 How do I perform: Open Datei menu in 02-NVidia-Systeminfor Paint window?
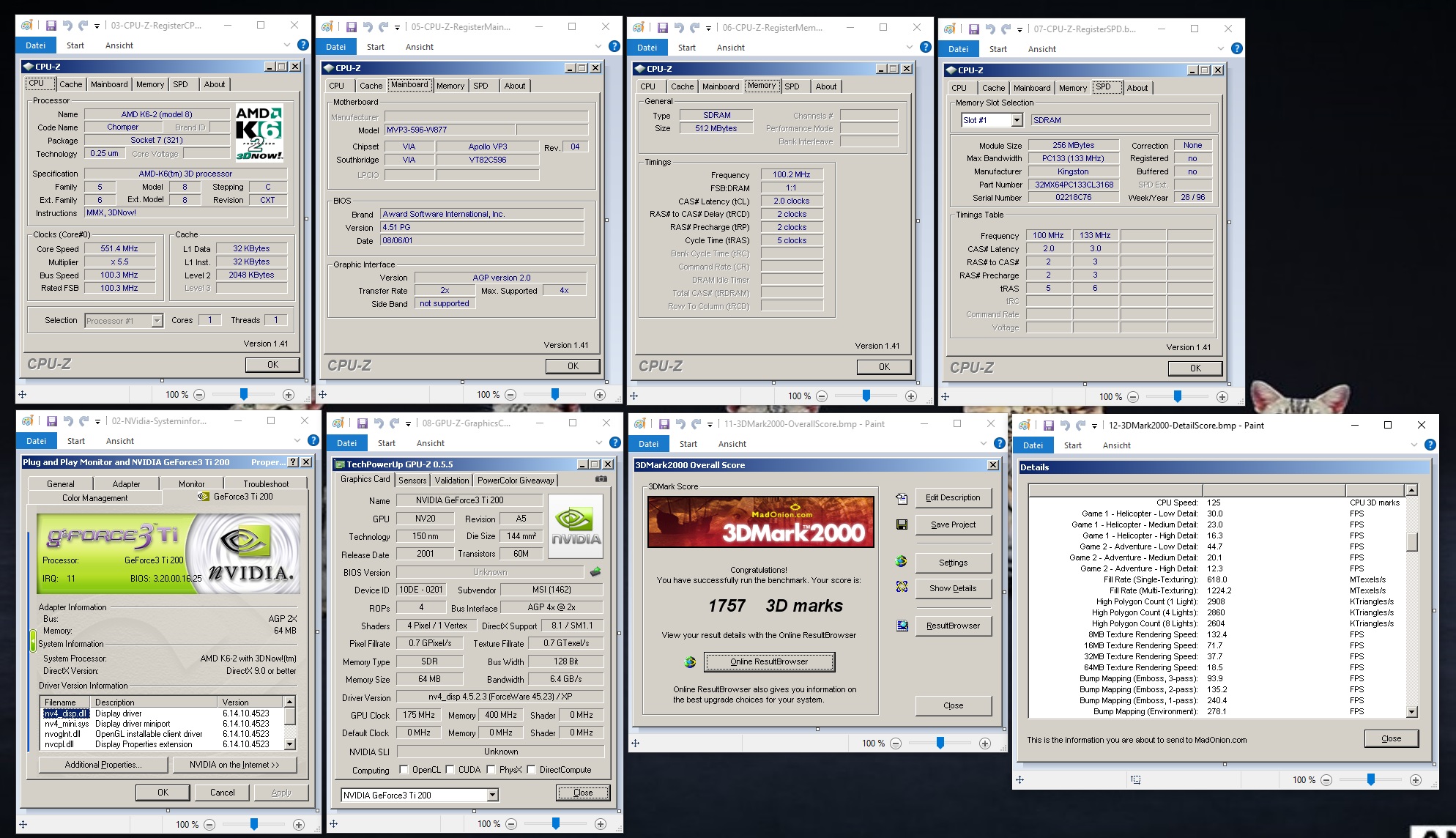pos(36,441)
